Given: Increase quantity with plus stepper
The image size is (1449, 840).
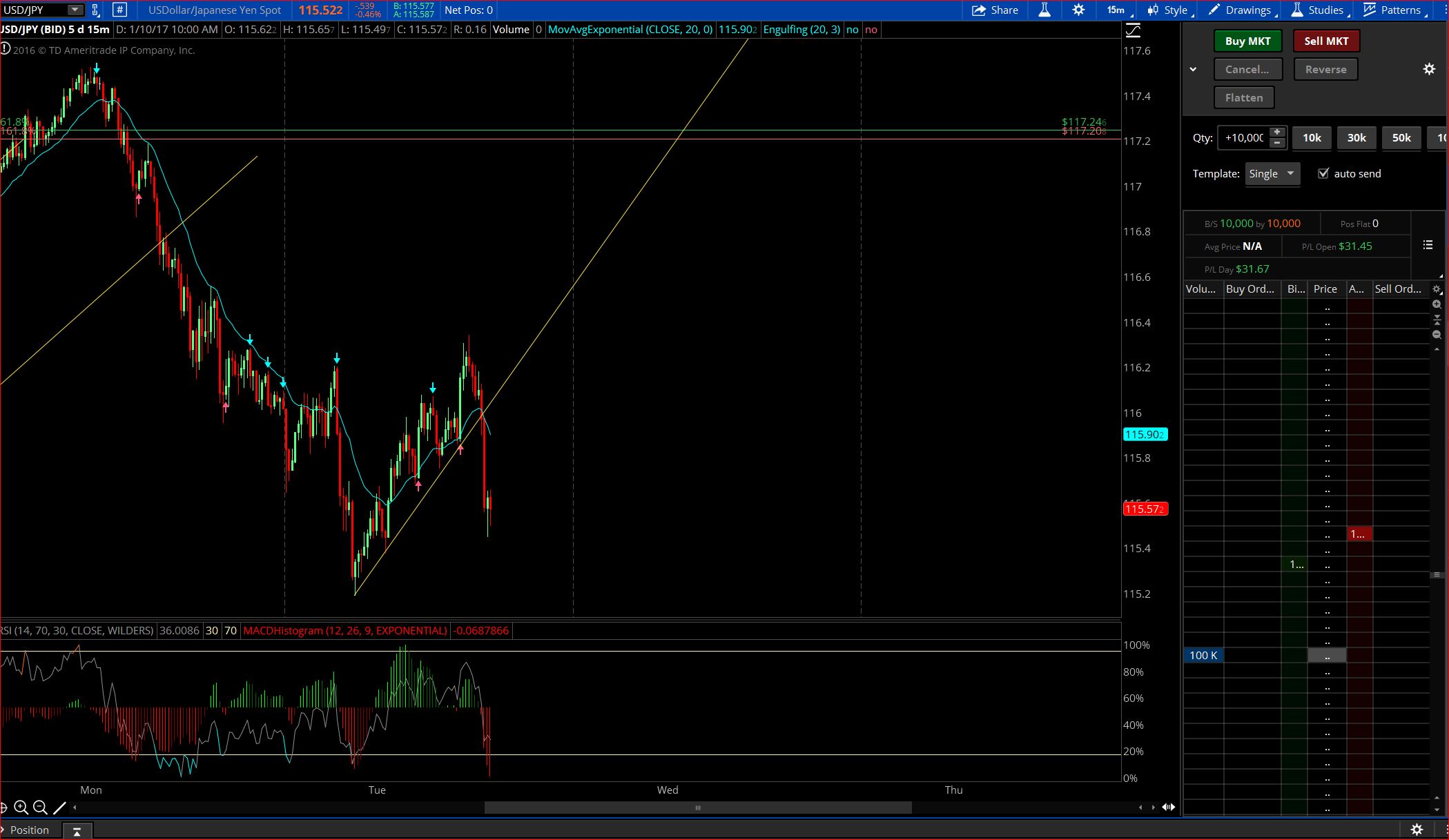Looking at the screenshot, I should (1277, 132).
